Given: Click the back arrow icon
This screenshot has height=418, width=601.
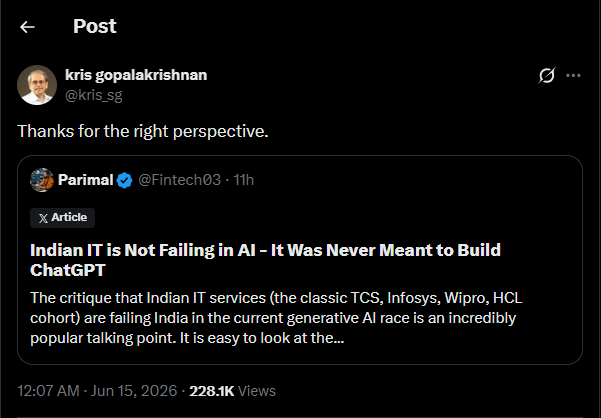Looking at the screenshot, I should [27, 27].
